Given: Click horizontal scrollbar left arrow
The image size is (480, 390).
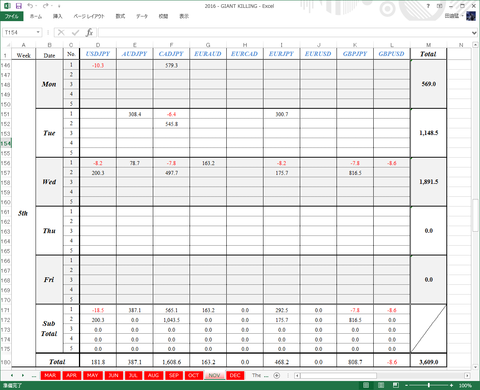Looking at the screenshot, I should pos(297,376).
